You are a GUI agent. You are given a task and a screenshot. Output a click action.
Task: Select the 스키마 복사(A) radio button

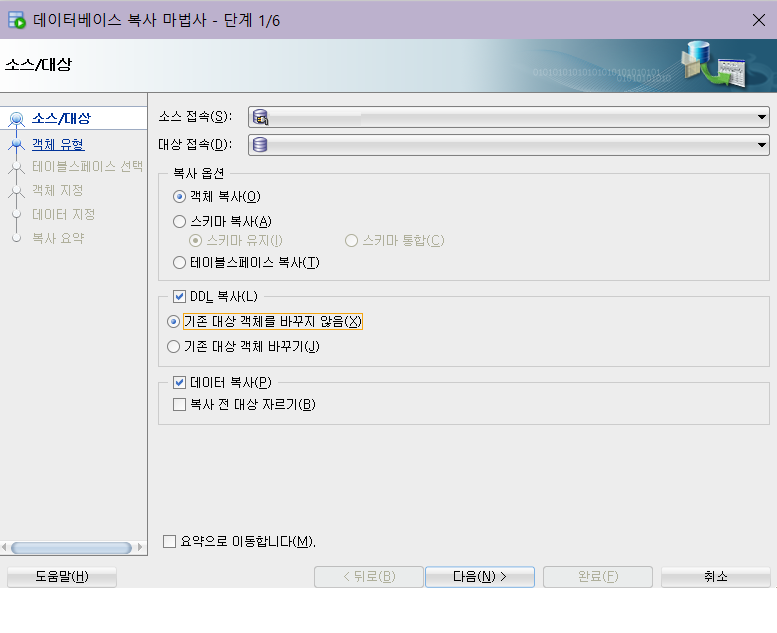pos(179,221)
